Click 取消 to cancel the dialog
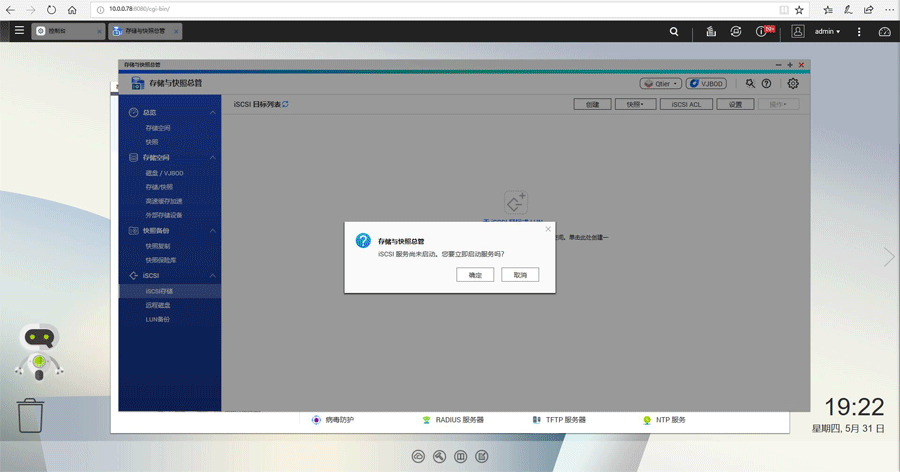The image size is (900, 472). (x=520, y=274)
